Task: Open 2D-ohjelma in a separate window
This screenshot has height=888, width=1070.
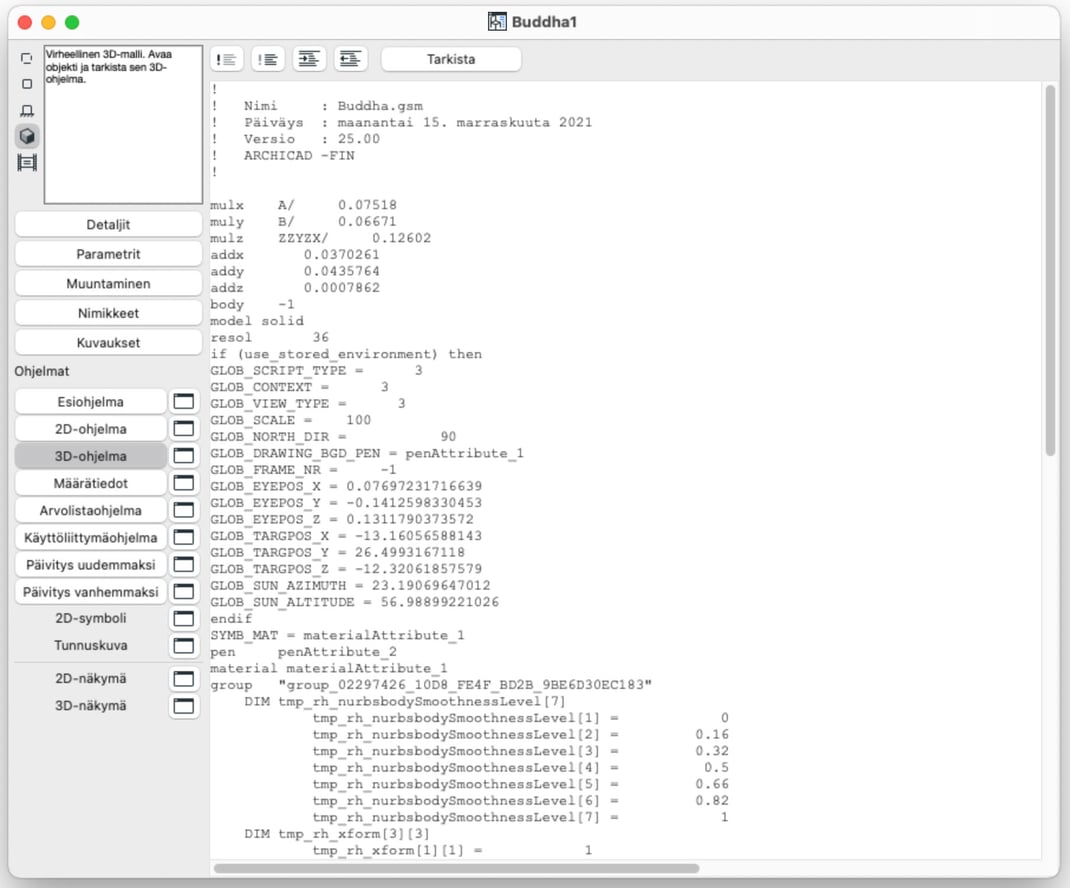Action: click(x=184, y=429)
